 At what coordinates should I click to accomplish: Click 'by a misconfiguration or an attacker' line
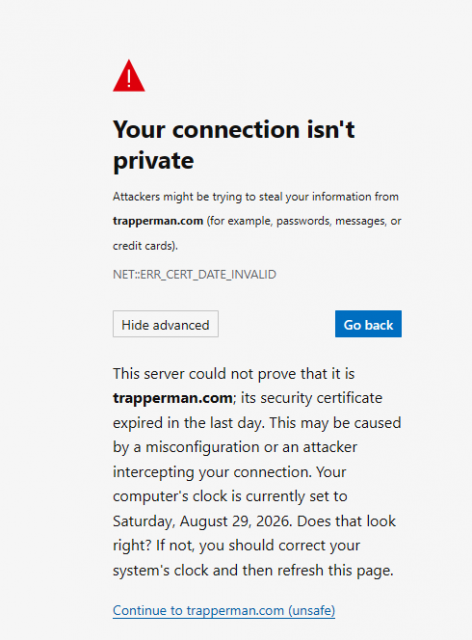point(235,447)
